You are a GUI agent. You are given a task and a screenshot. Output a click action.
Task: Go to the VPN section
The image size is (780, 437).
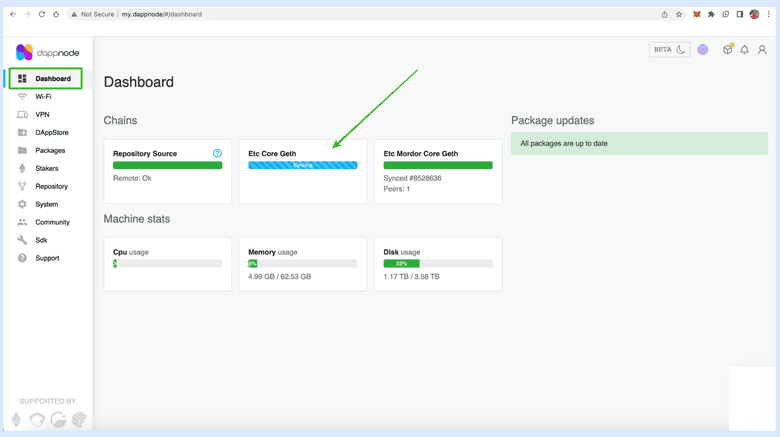[x=42, y=115]
